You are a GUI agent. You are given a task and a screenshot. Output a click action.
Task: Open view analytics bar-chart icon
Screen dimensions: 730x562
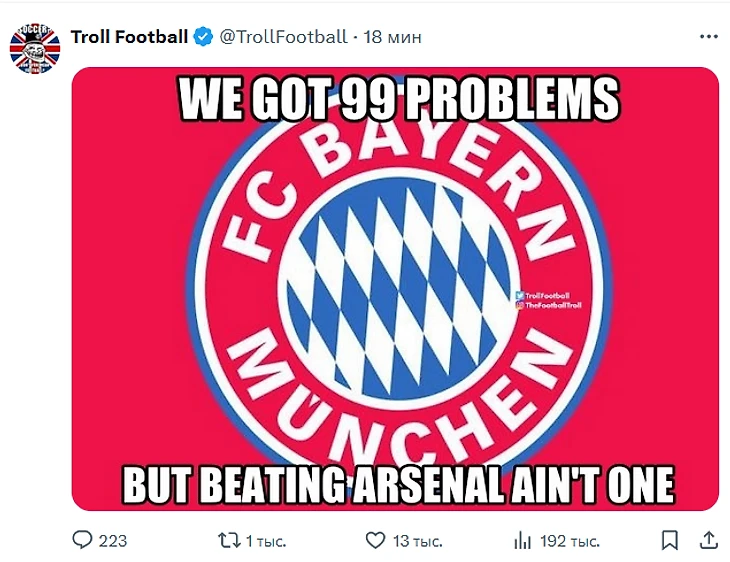click(x=522, y=541)
